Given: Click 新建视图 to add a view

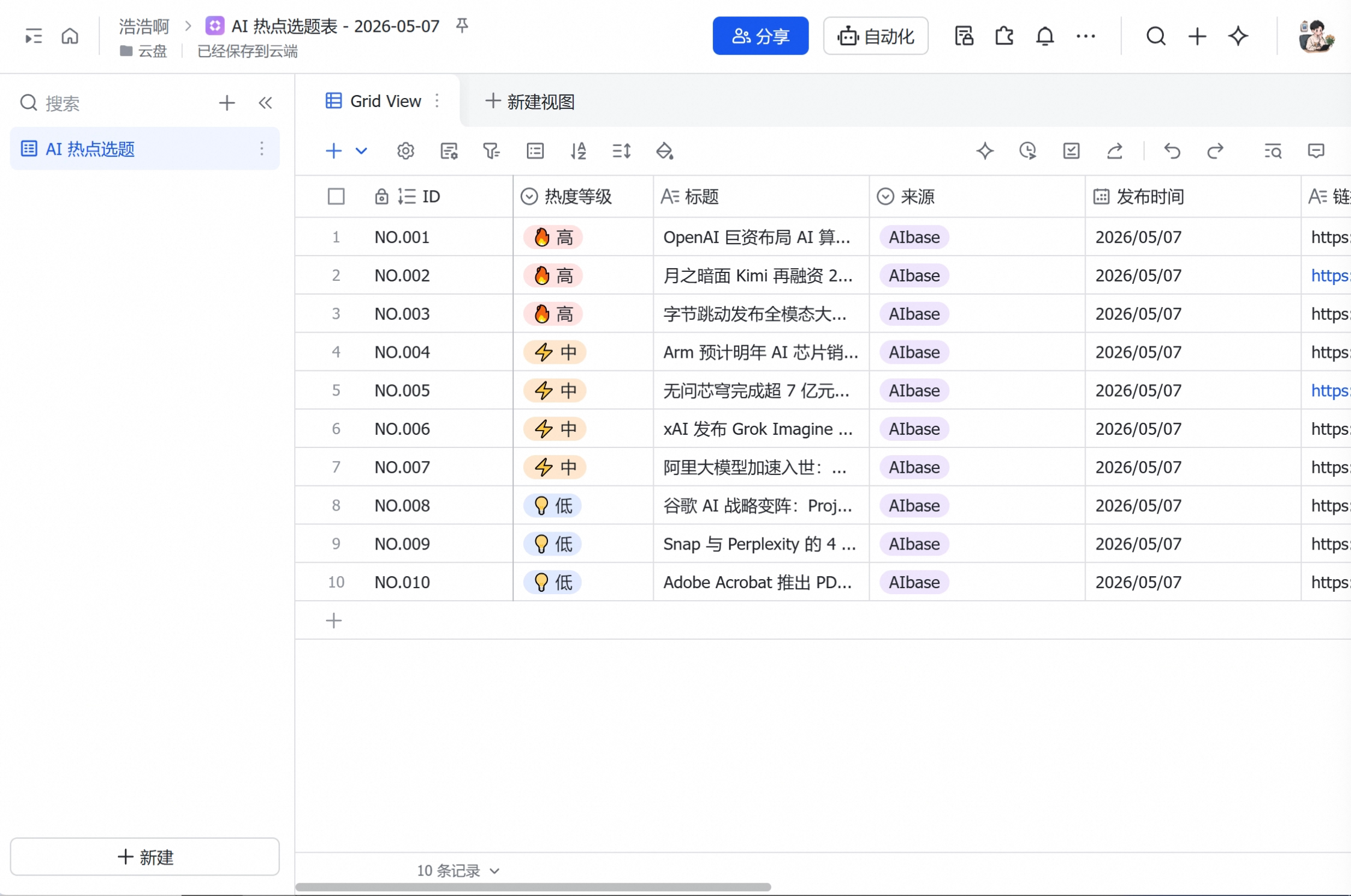Looking at the screenshot, I should point(530,102).
